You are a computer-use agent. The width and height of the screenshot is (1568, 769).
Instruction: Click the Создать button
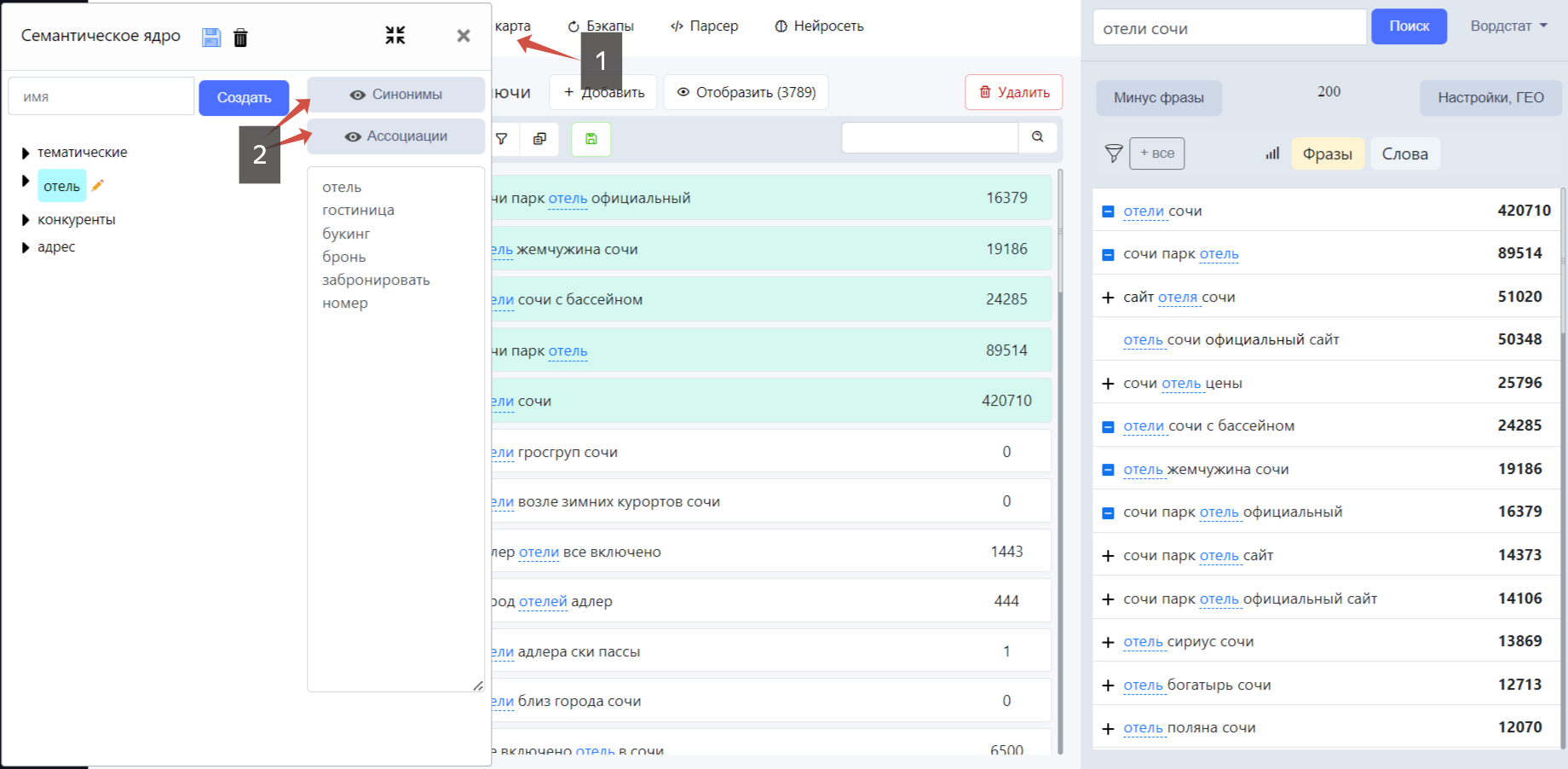click(x=244, y=97)
